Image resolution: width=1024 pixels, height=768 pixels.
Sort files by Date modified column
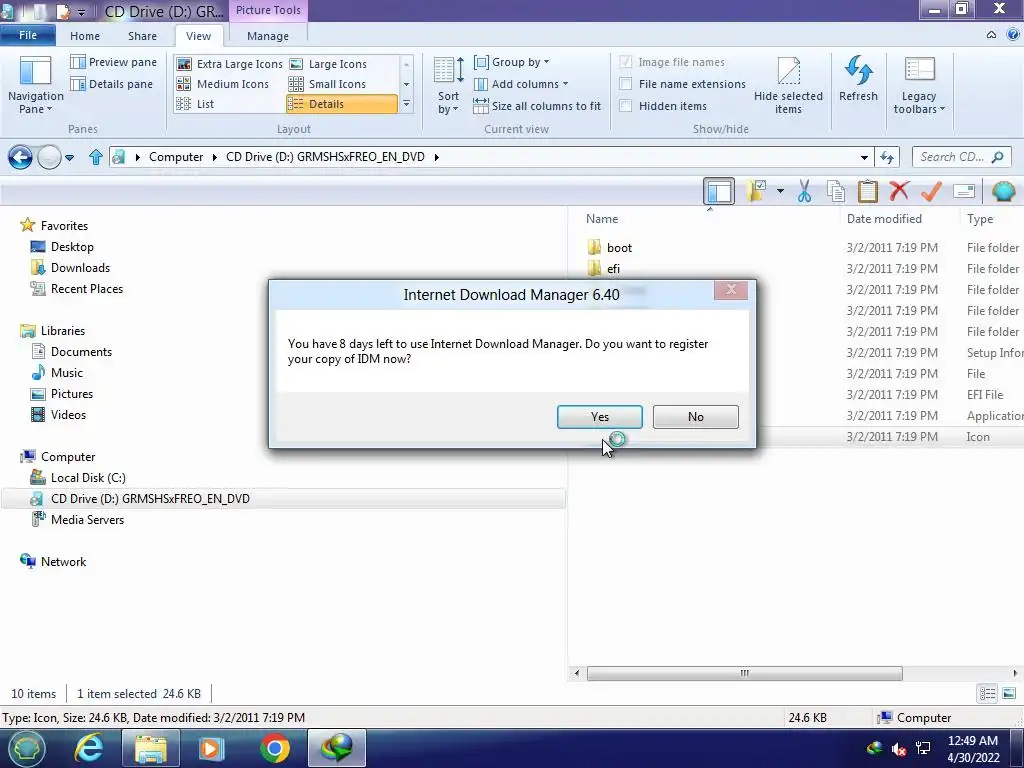coord(884,219)
